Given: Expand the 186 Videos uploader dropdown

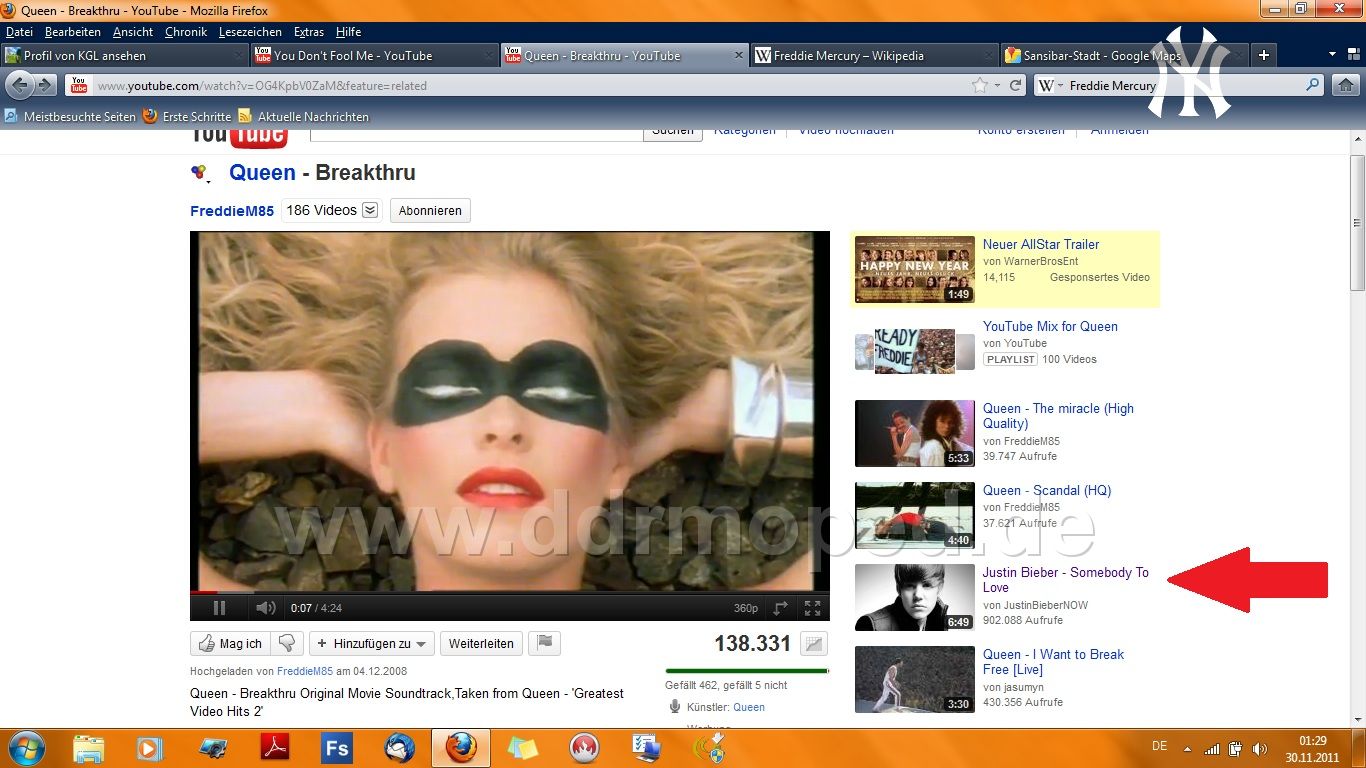Looking at the screenshot, I should click(370, 210).
